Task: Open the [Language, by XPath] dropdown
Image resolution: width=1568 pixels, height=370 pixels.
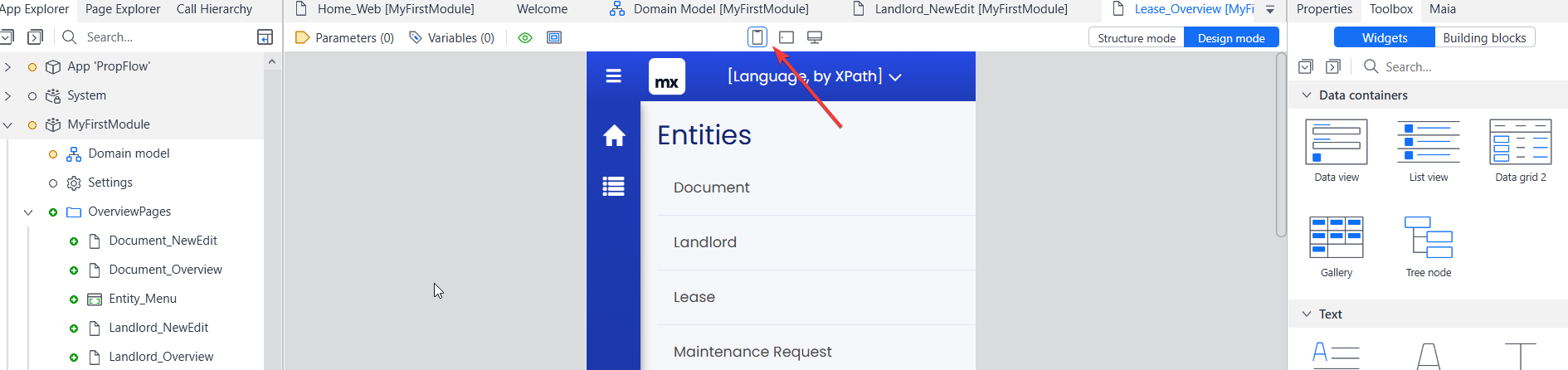Action: click(x=815, y=76)
